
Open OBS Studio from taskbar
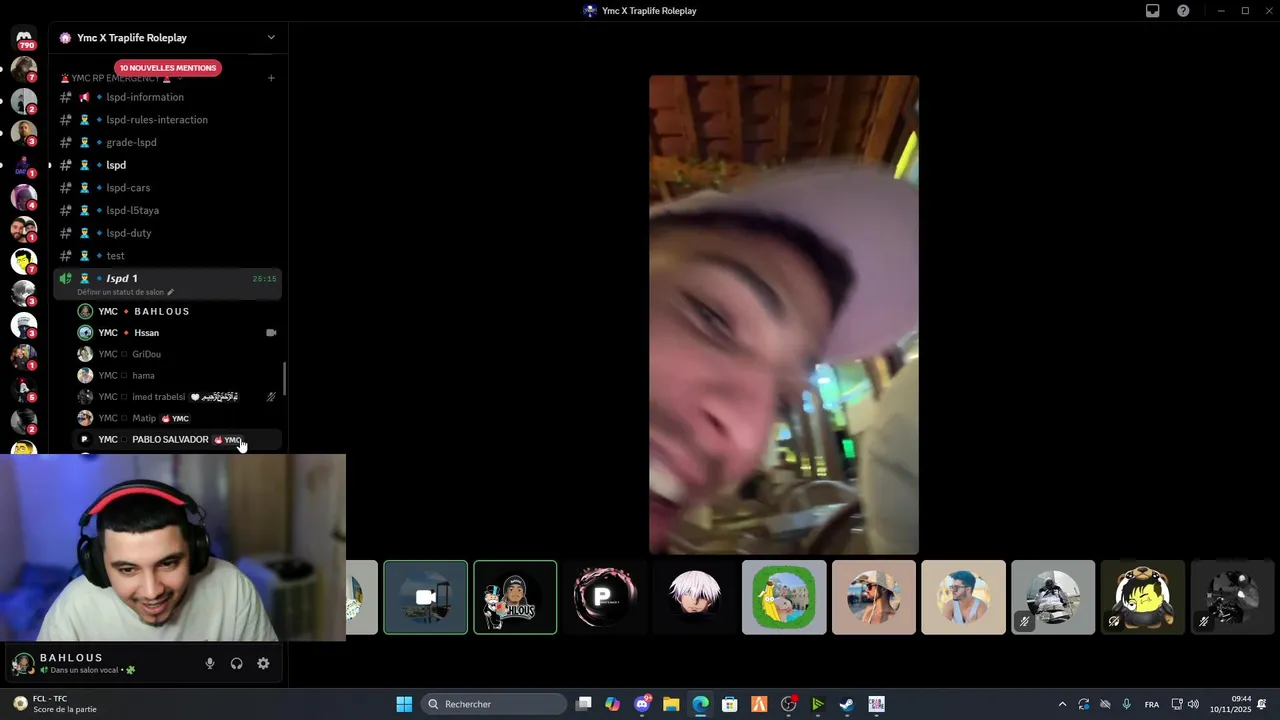click(789, 704)
